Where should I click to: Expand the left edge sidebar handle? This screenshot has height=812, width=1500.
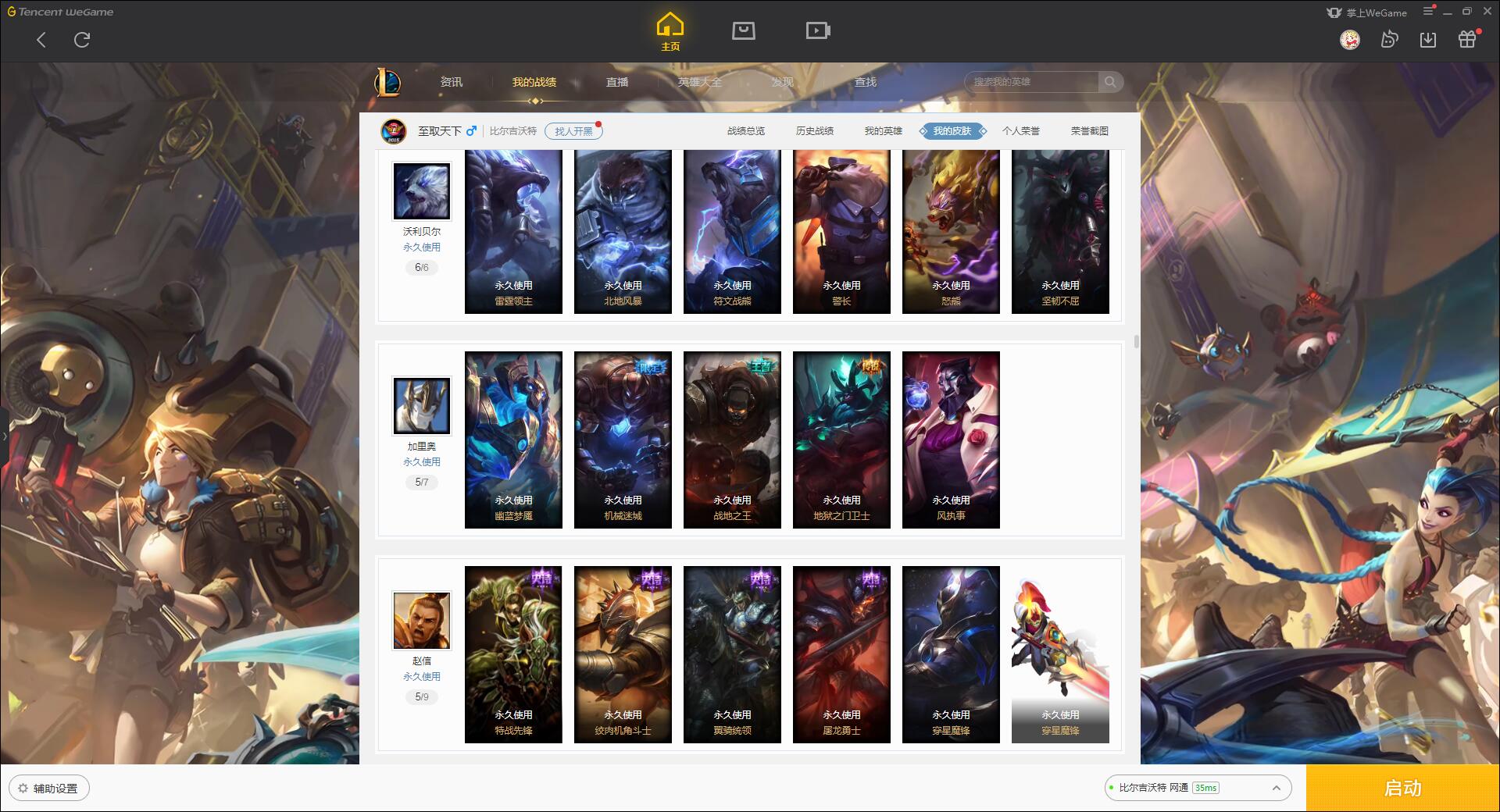pyautogui.click(x=4, y=436)
